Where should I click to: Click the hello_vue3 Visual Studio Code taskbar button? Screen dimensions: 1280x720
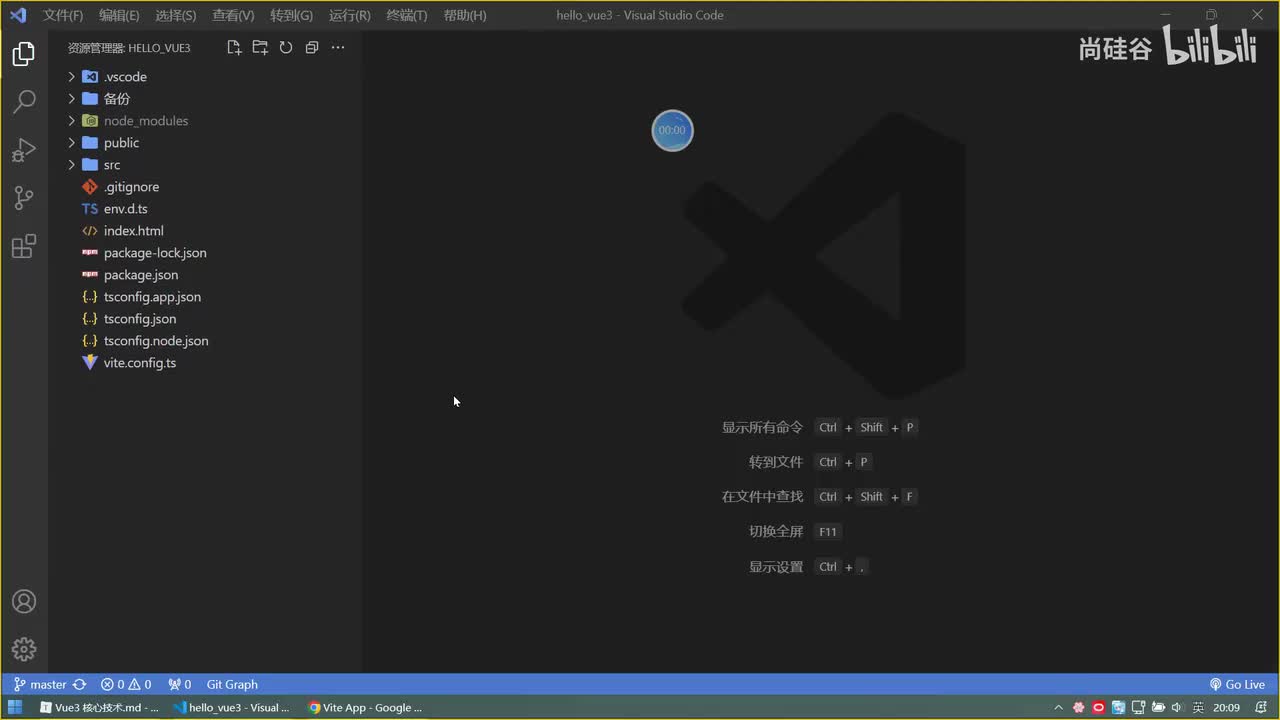point(232,708)
